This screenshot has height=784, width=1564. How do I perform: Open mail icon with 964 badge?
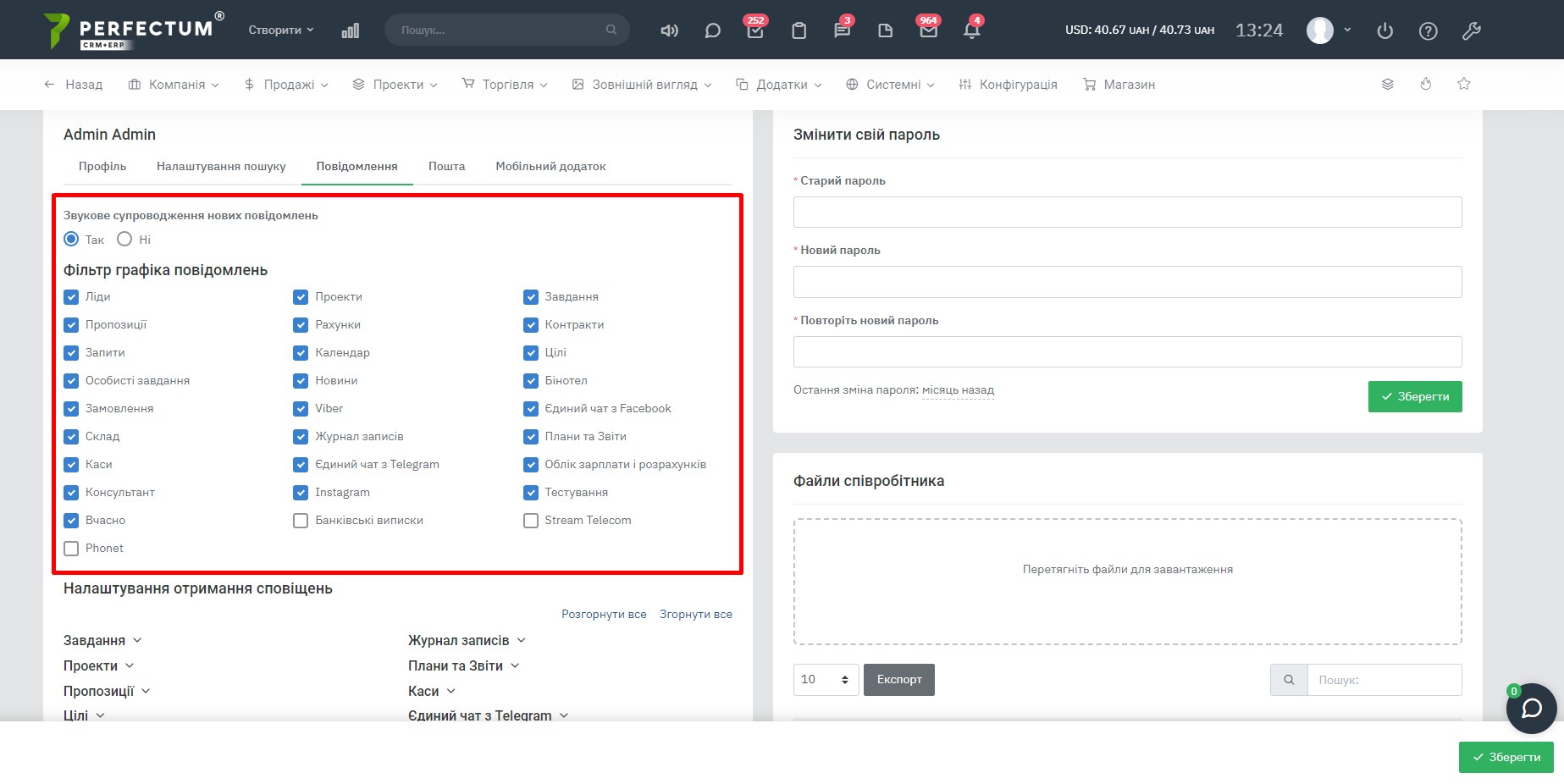(x=928, y=30)
